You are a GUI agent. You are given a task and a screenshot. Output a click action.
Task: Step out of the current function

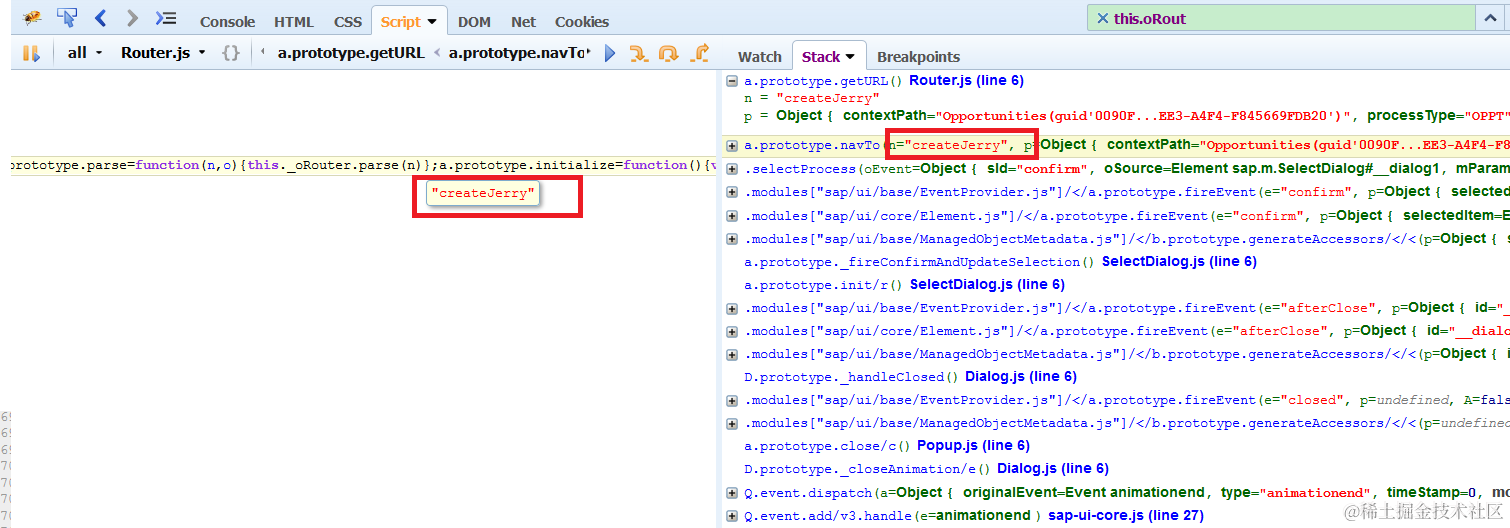[x=700, y=53]
